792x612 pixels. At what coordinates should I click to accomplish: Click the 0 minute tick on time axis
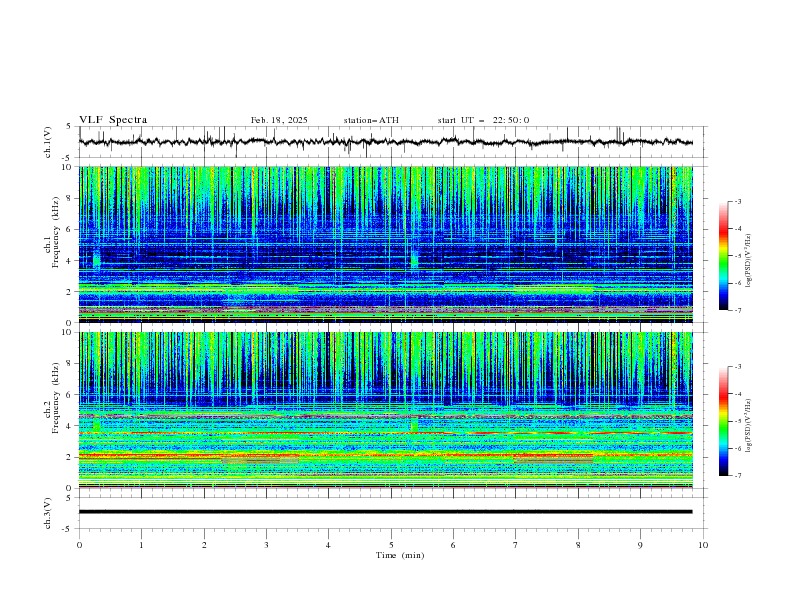tap(79, 545)
